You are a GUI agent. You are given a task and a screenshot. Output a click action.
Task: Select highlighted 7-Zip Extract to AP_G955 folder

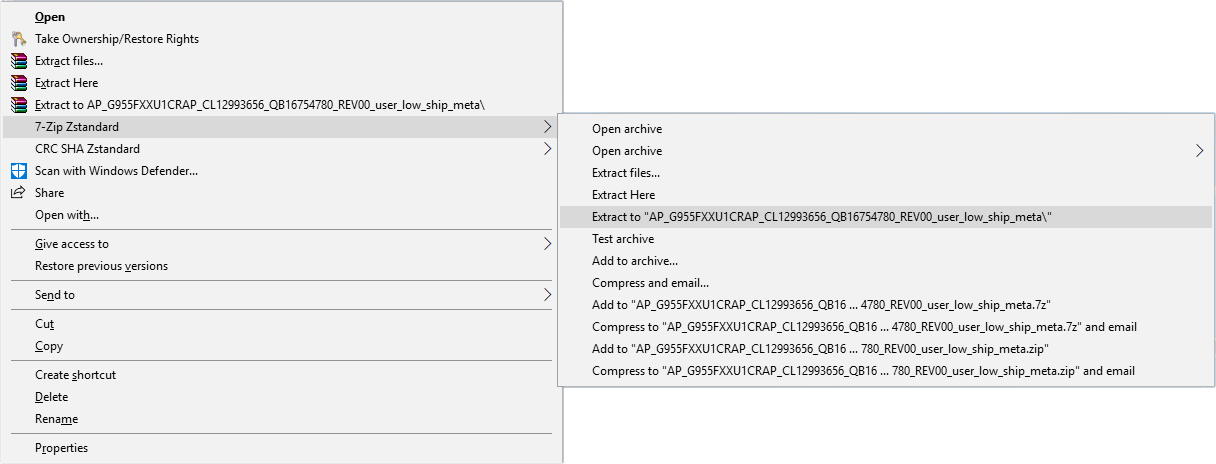886,217
